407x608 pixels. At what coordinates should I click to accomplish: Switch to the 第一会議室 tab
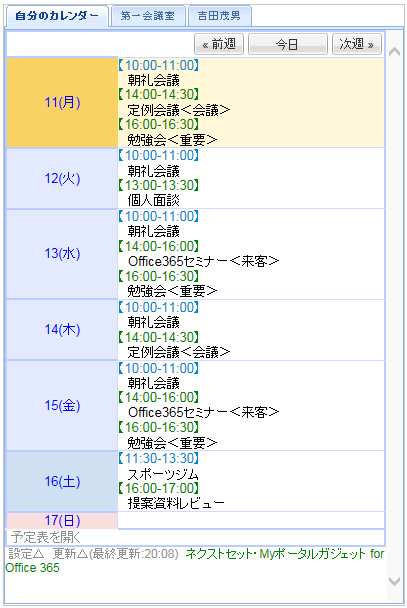(148, 16)
